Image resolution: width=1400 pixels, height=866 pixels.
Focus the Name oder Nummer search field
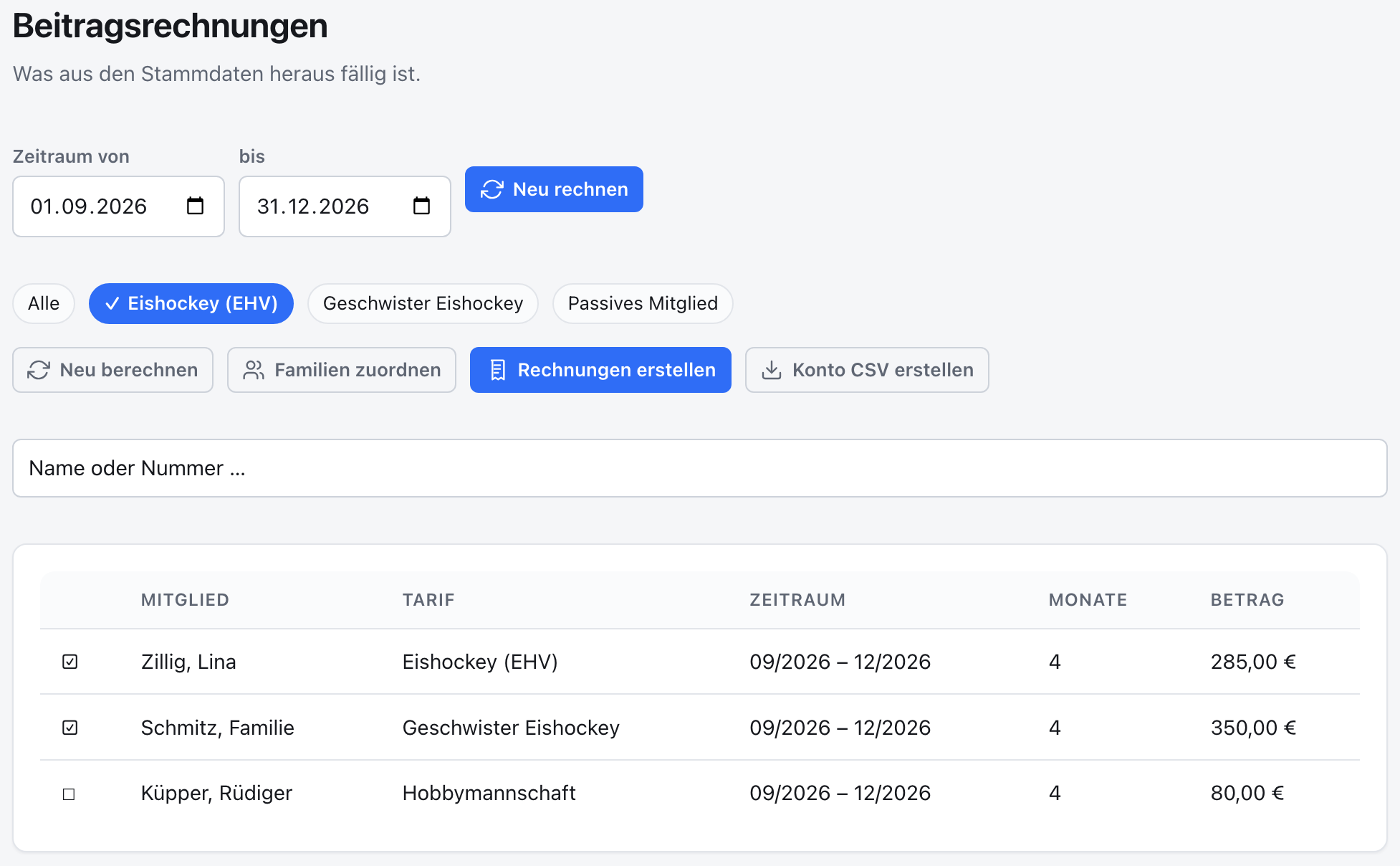[x=700, y=468]
